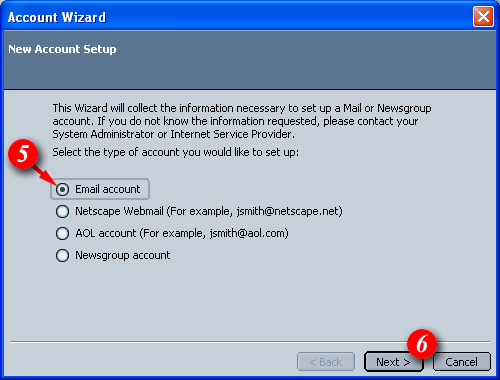
Task: Click the red arrow pointing at Email account
Action: coord(45,175)
